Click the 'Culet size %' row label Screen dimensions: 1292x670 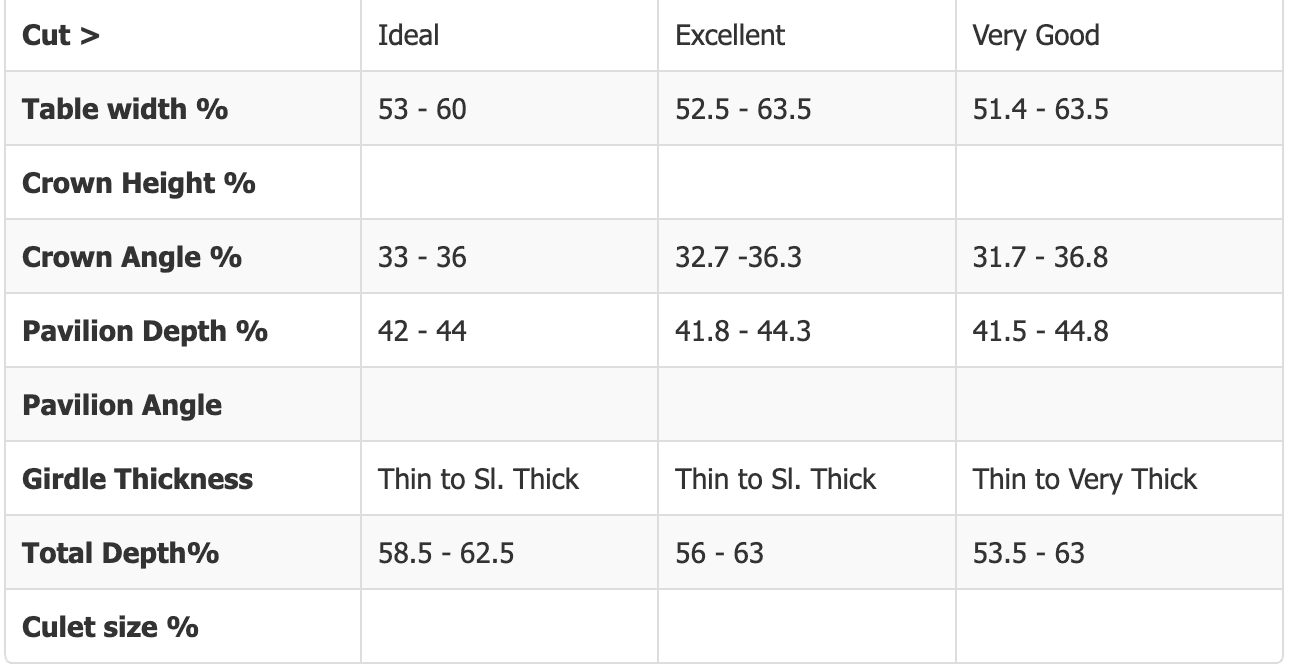(110, 627)
